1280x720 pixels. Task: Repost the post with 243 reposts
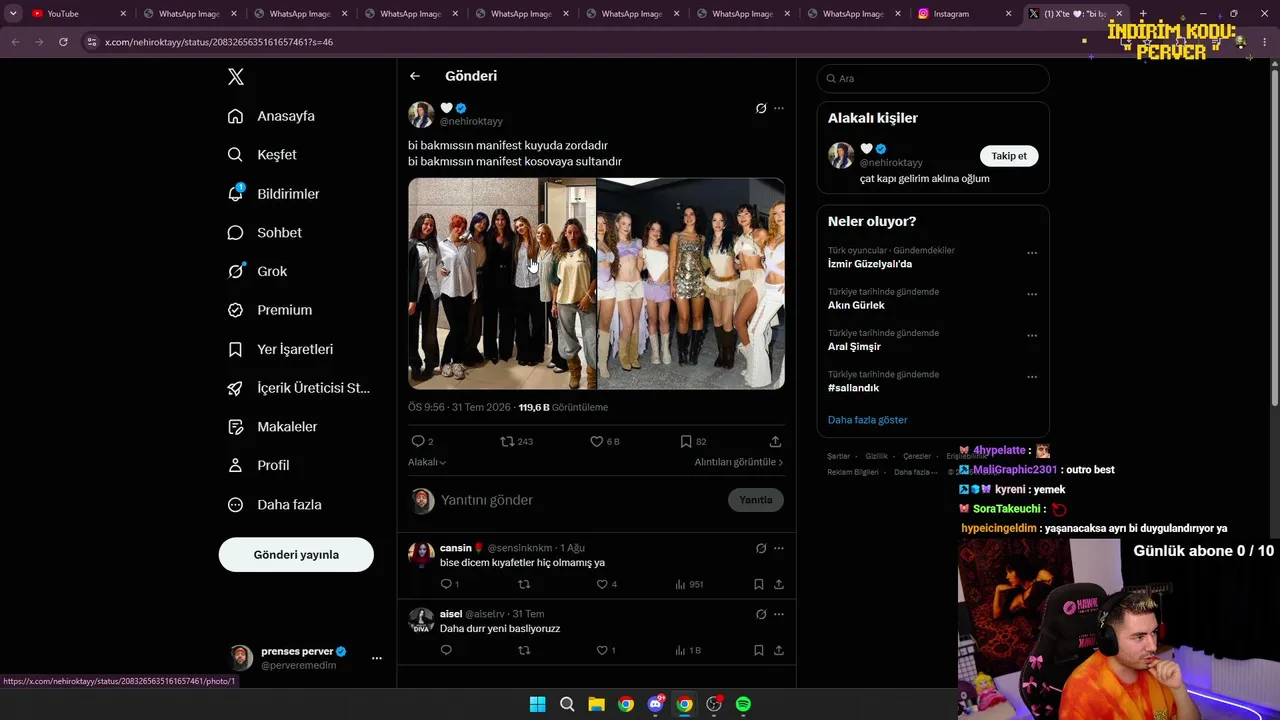(507, 441)
